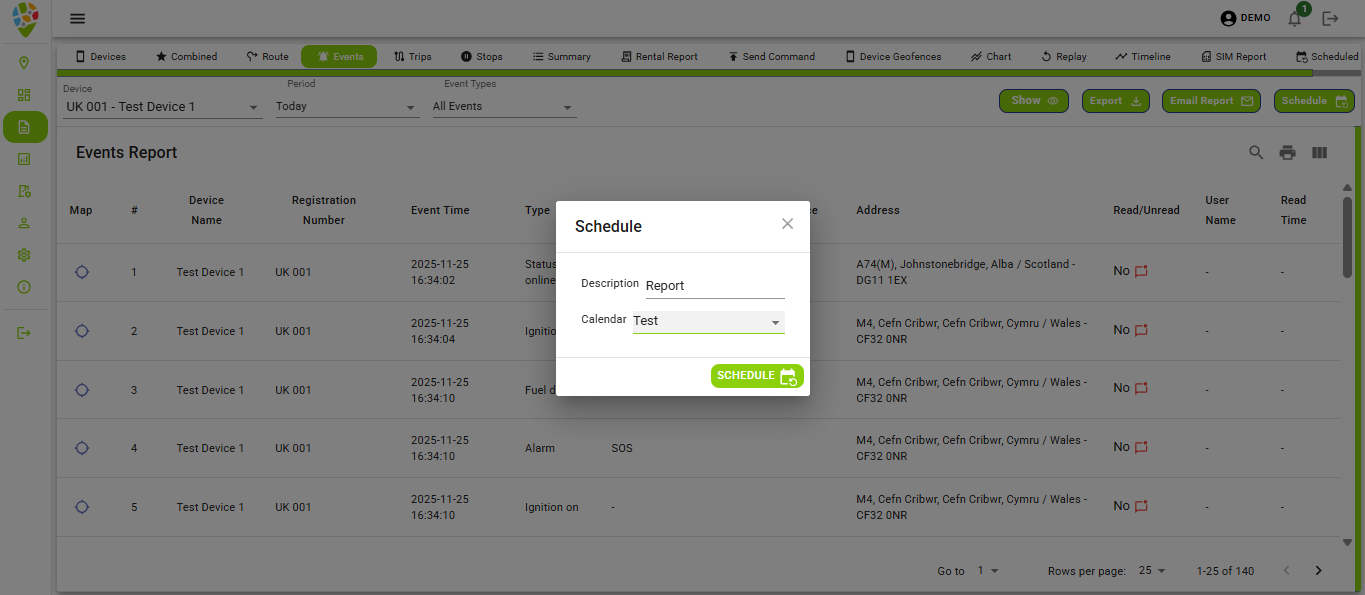Open the Rental Report tab

tap(659, 56)
